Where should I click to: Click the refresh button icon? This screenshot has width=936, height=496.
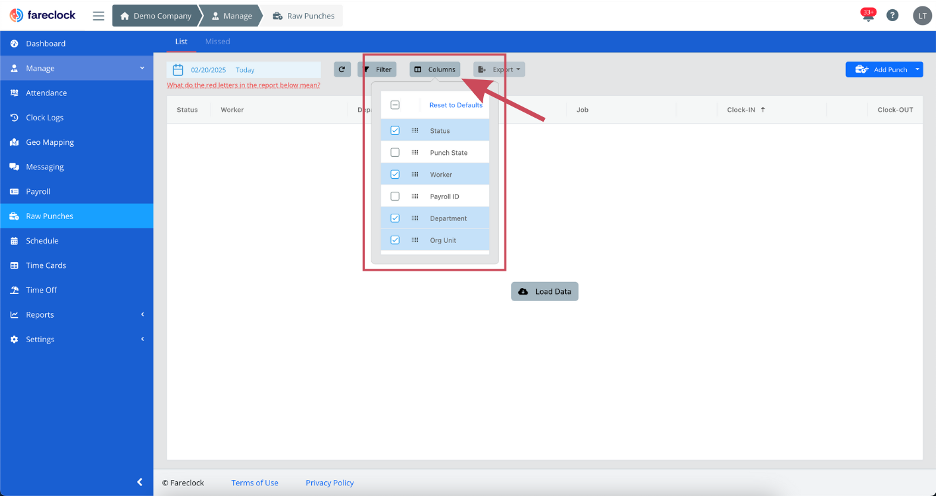342,69
